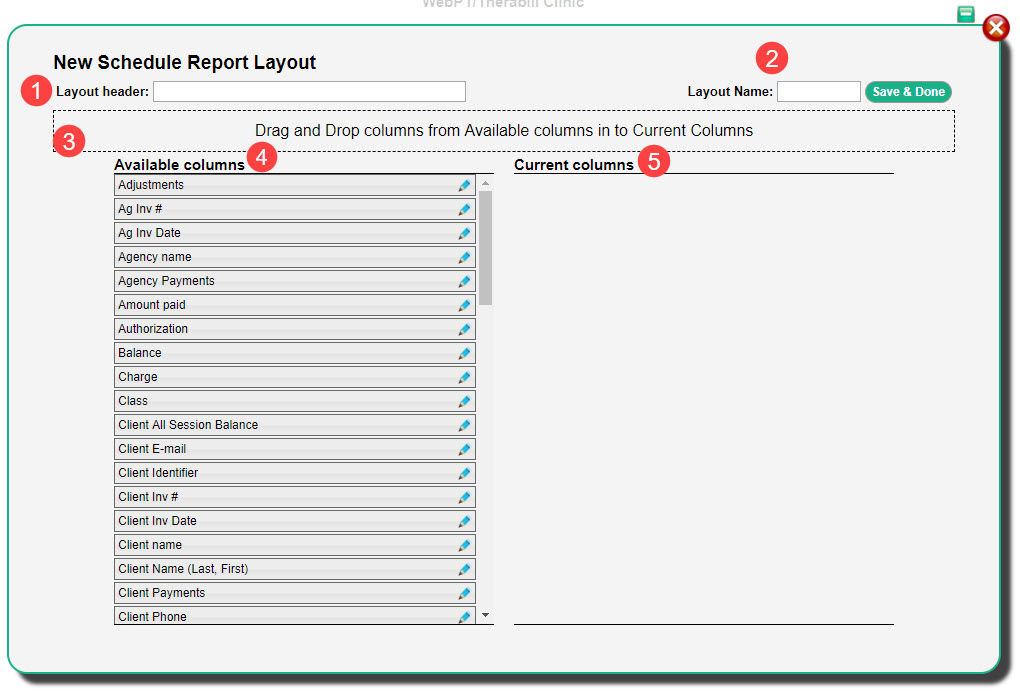Click the green window icon beside close

[x=966, y=14]
